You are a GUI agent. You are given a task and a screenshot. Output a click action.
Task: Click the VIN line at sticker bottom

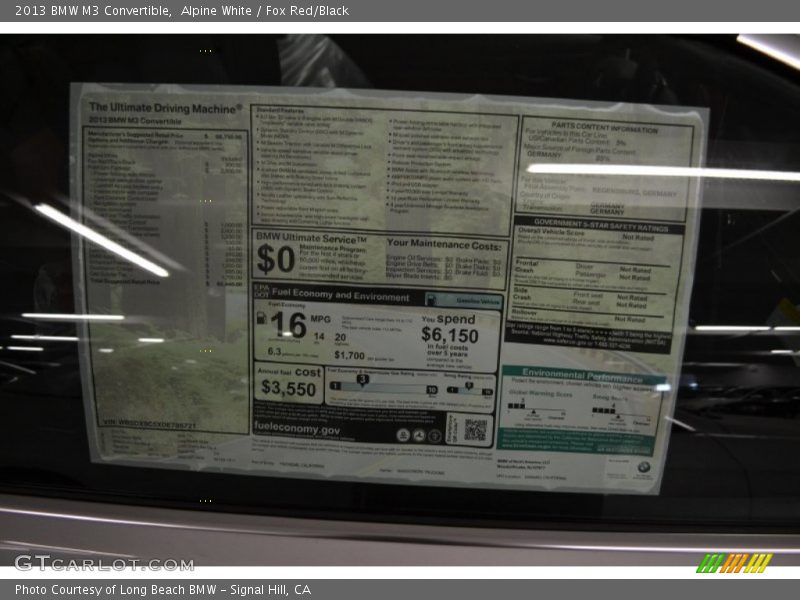pos(149,424)
